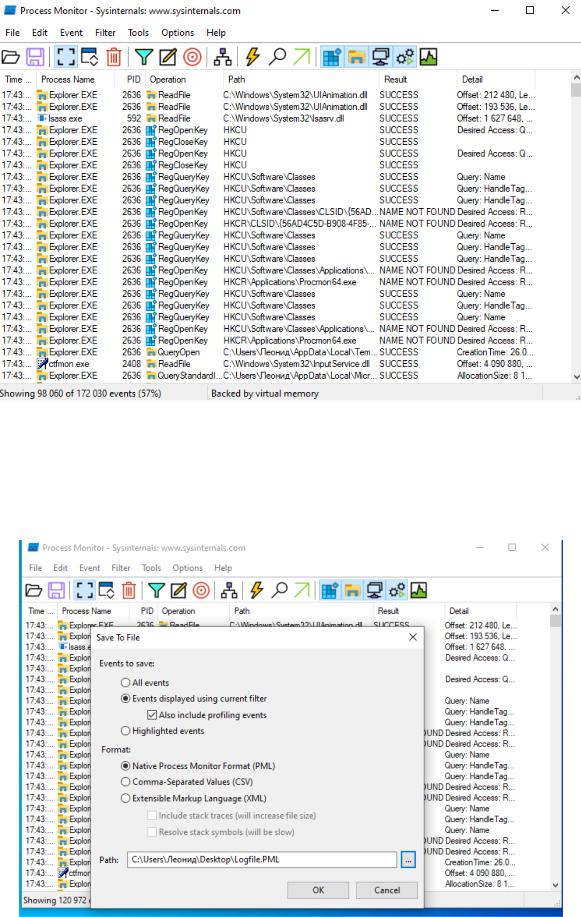Click profiling chart icon in window behind Save dialog
Screen dimensions: 581x917
(418, 590)
